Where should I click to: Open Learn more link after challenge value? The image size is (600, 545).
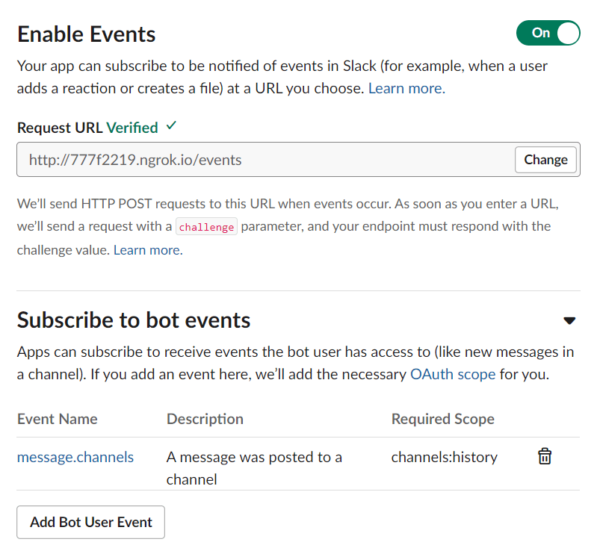click(x=148, y=250)
